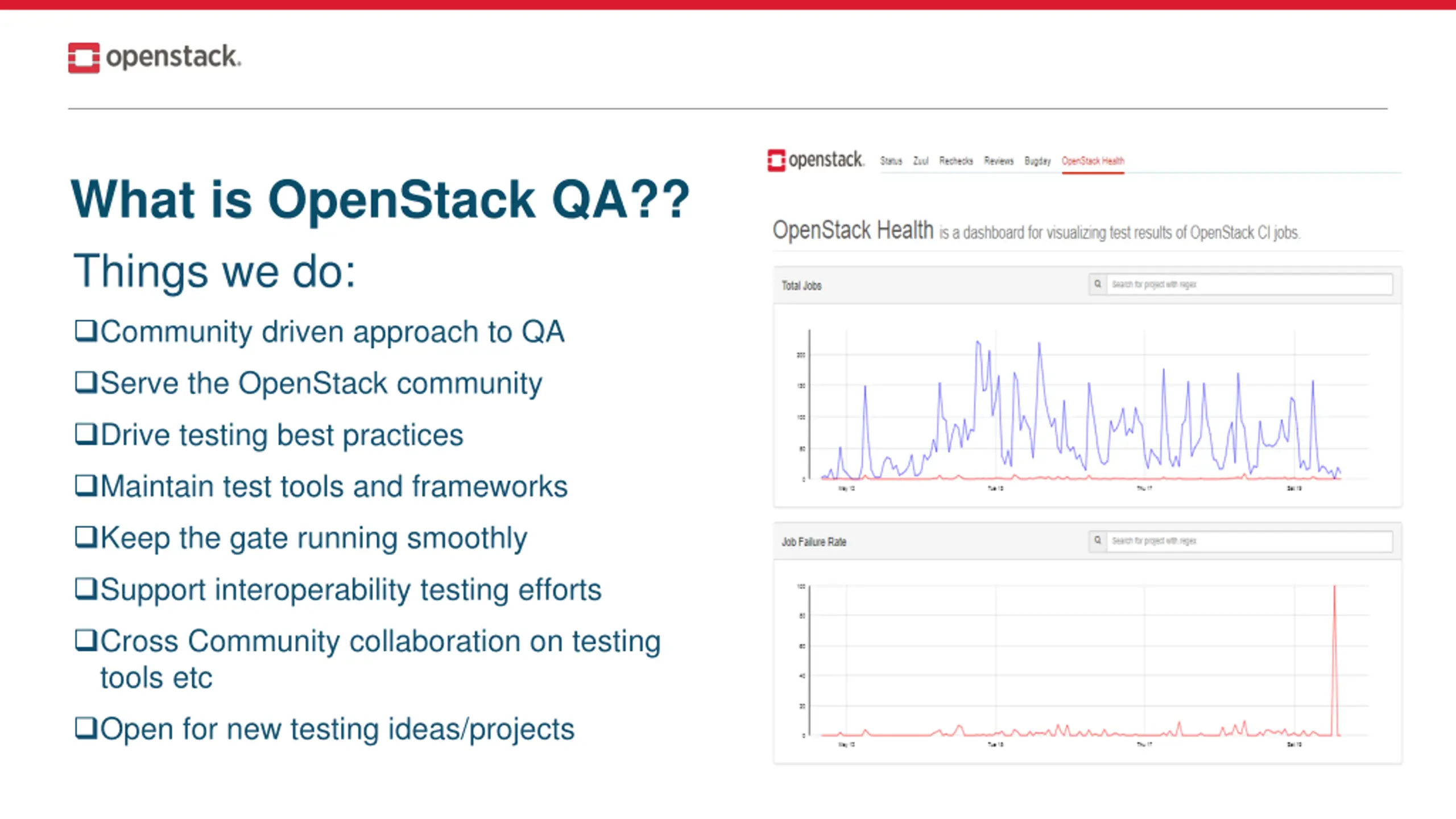Viewport: 1456px width, 819px height.
Task: Open the Zuul tab
Action: (921, 161)
